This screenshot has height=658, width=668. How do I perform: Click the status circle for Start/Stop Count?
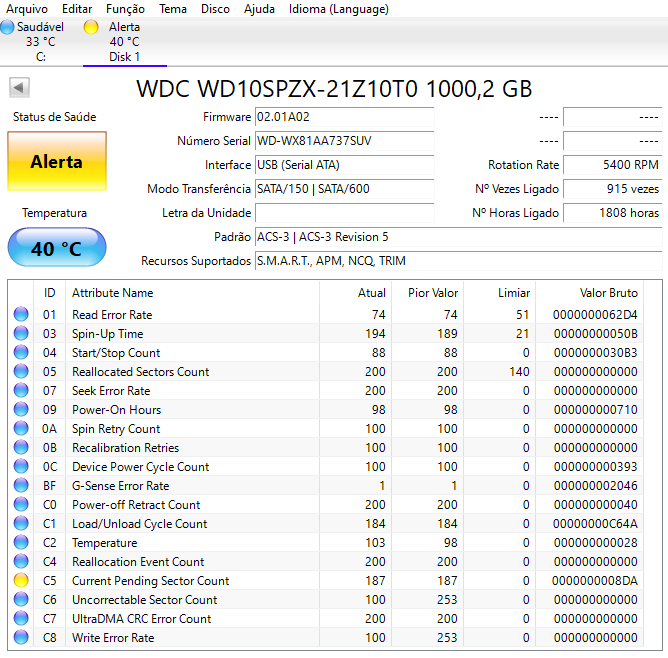pos(21,352)
